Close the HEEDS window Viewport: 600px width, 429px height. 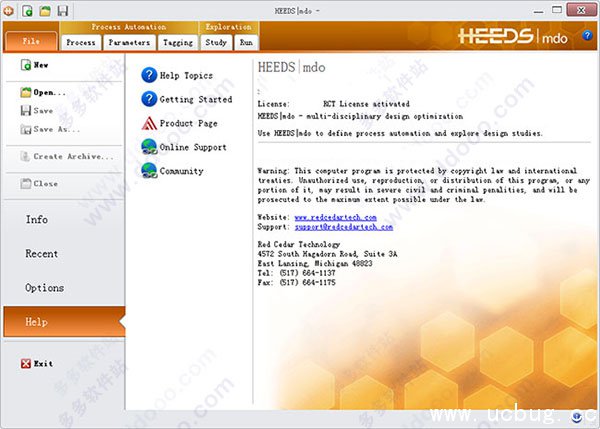(581, 10)
